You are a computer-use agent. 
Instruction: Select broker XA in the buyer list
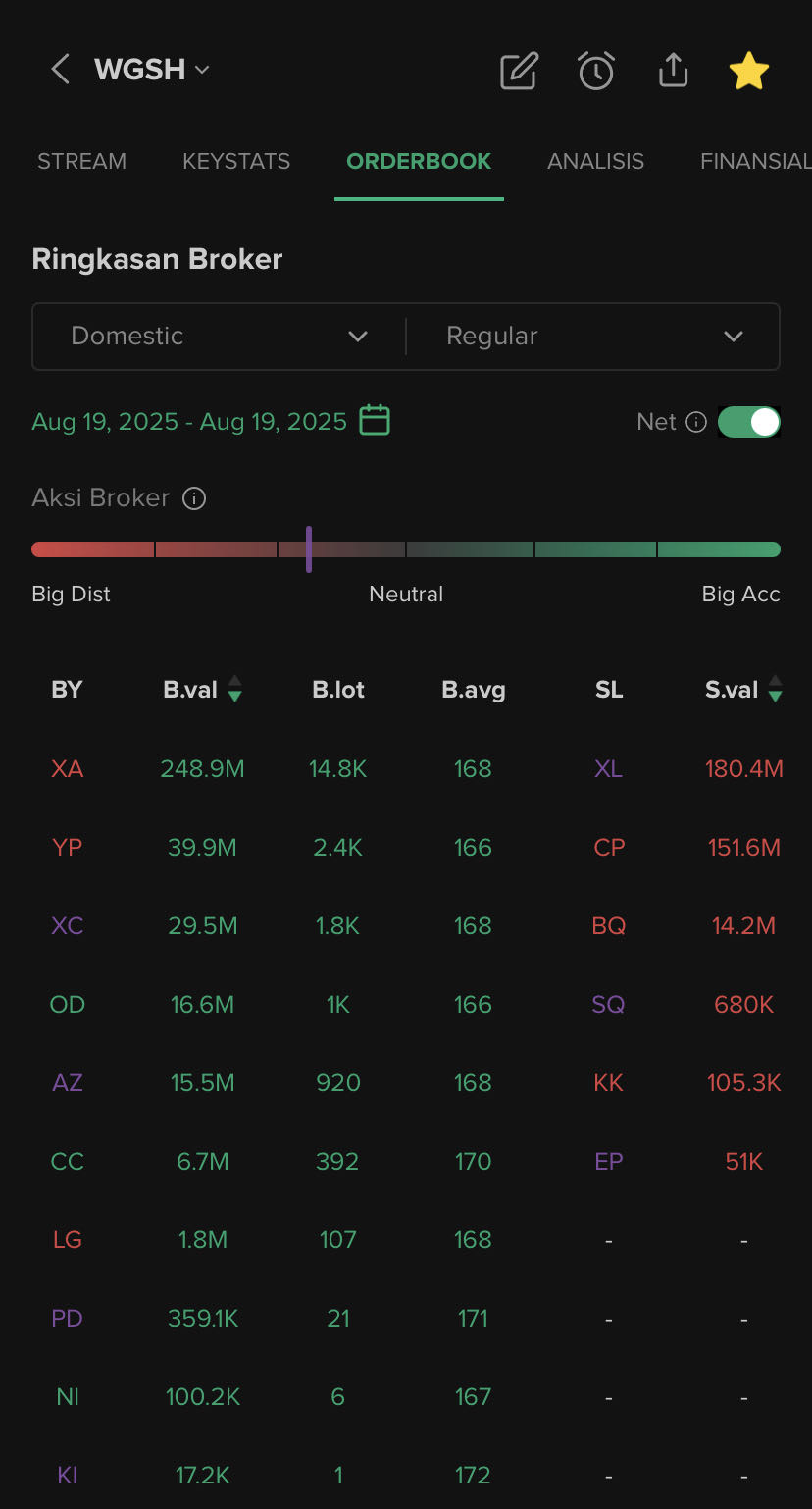[x=68, y=769]
